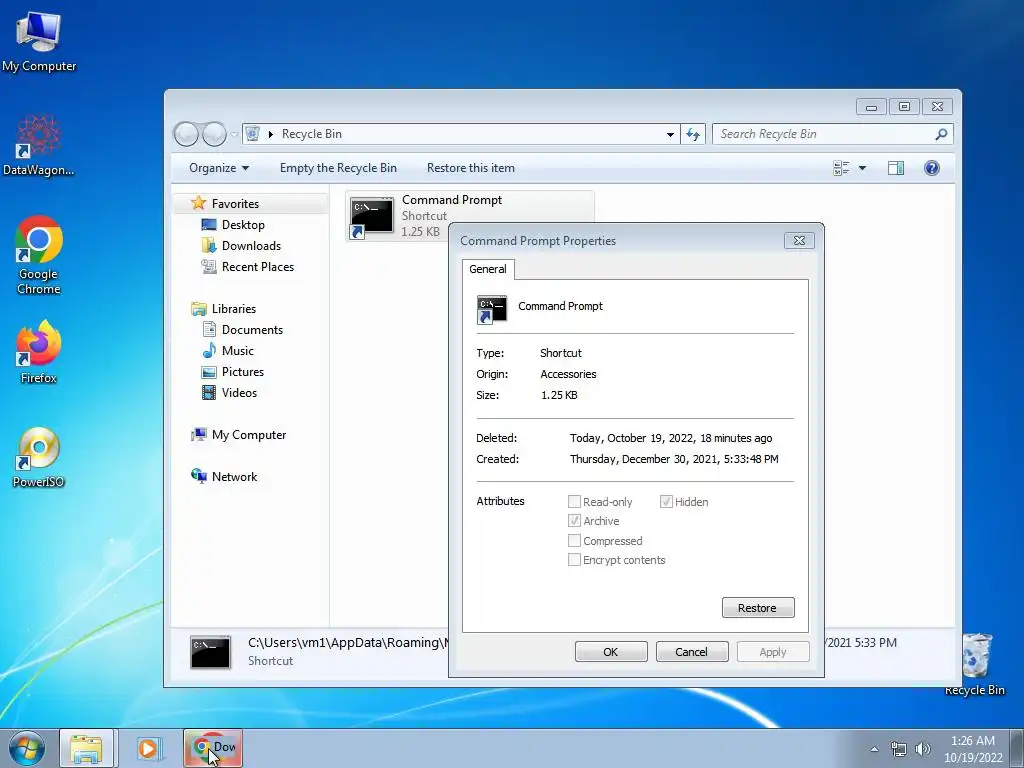The width and height of the screenshot is (1024, 768).
Task: Open the Music library
Action: (238, 351)
